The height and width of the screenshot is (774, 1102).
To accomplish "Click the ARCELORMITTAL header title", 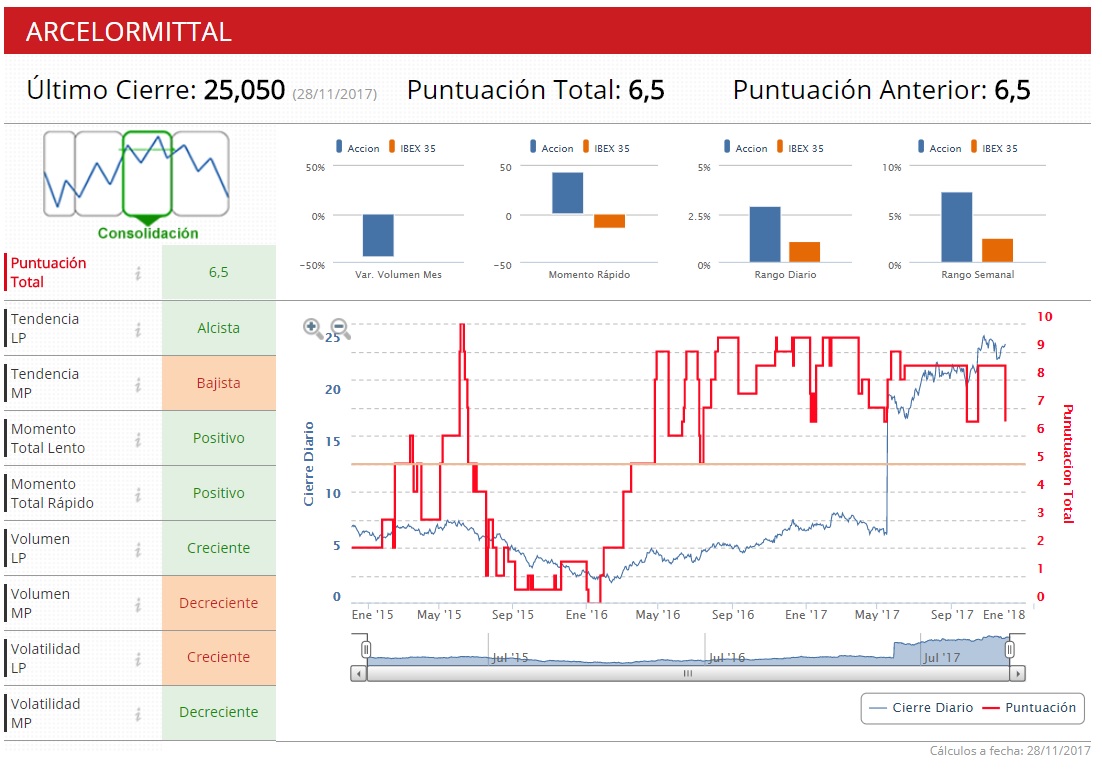I will click(129, 32).
